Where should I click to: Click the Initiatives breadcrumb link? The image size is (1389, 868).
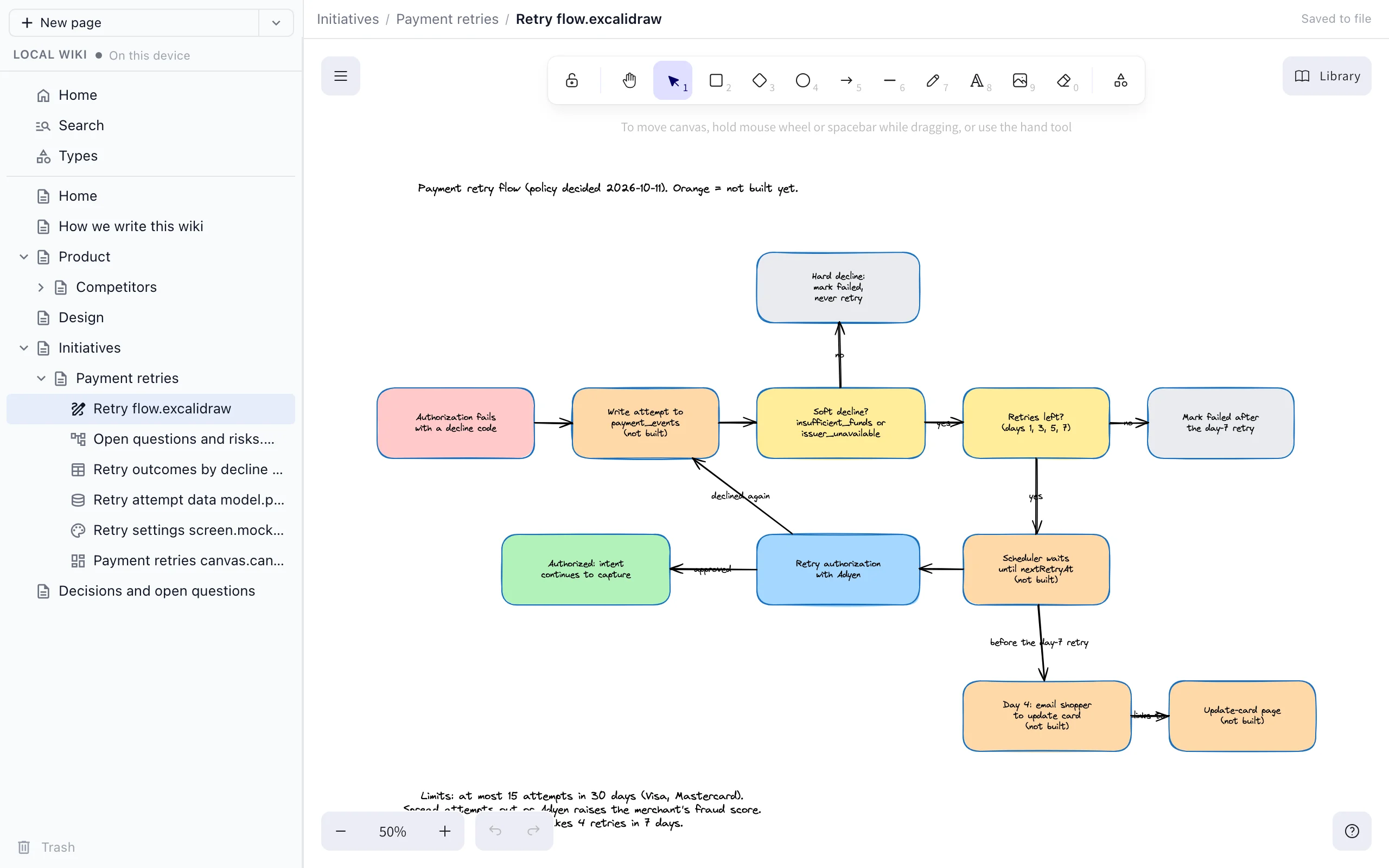(x=348, y=19)
